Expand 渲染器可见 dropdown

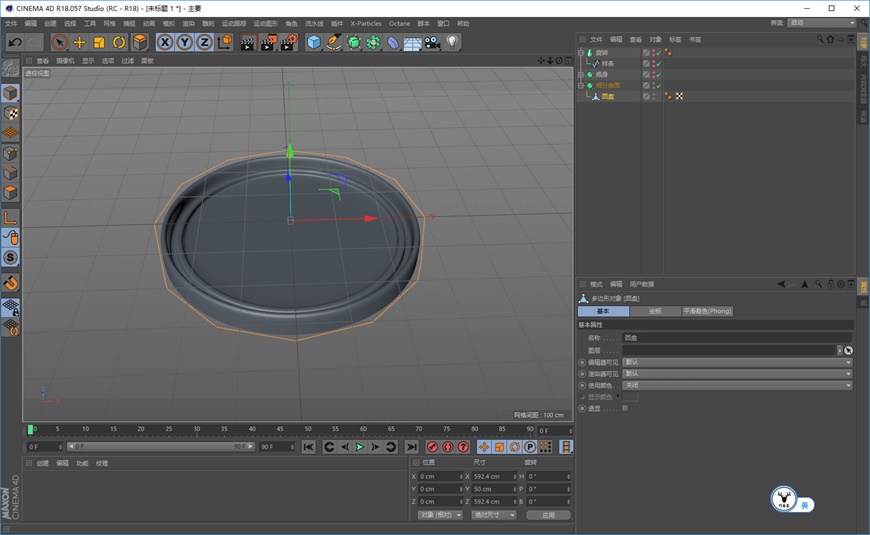coord(737,374)
